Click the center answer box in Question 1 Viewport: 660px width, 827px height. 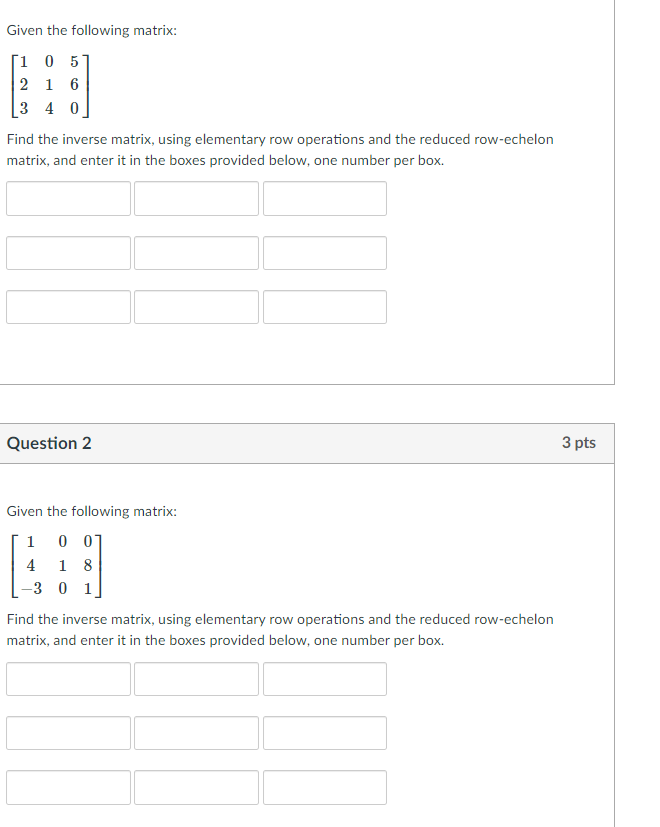tap(196, 252)
